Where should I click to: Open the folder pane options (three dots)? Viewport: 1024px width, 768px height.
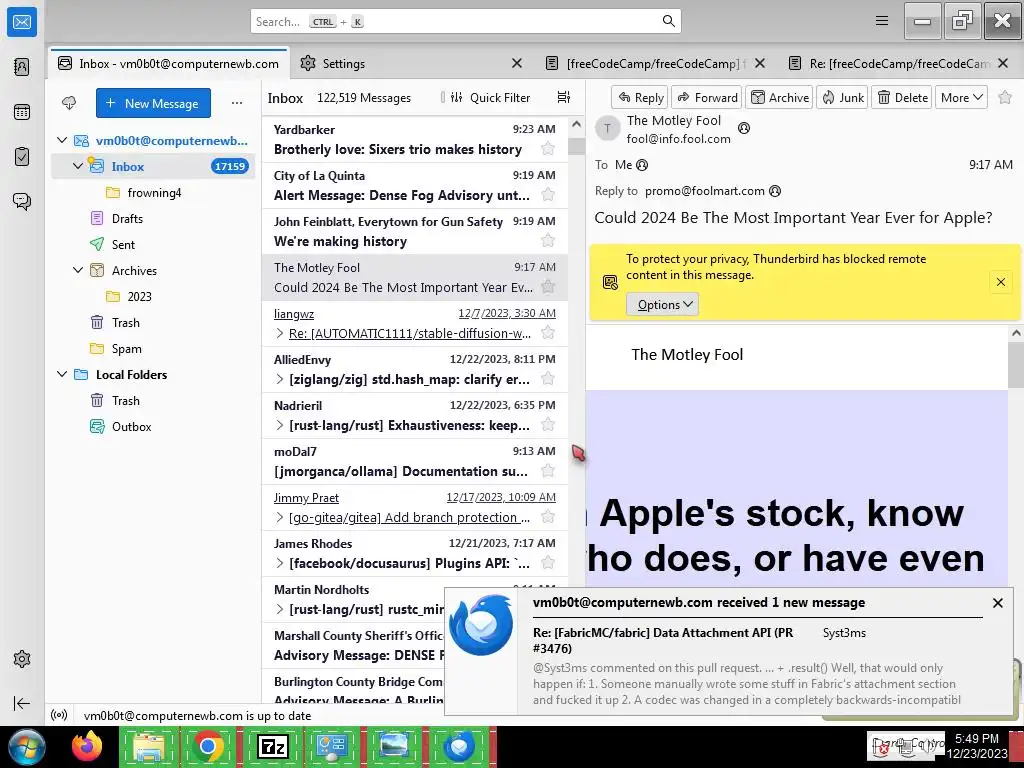tap(237, 103)
